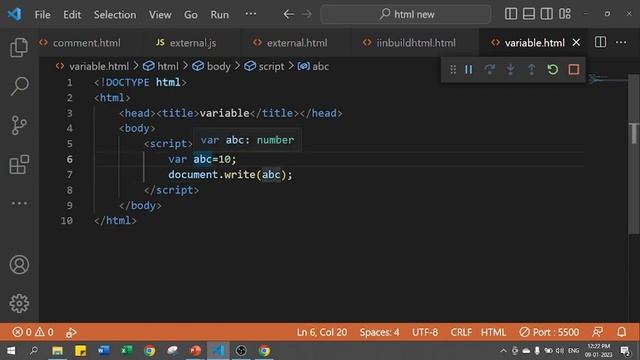The image size is (640, 360).
Task: Open the Manage gear menu
Action: 19,303
